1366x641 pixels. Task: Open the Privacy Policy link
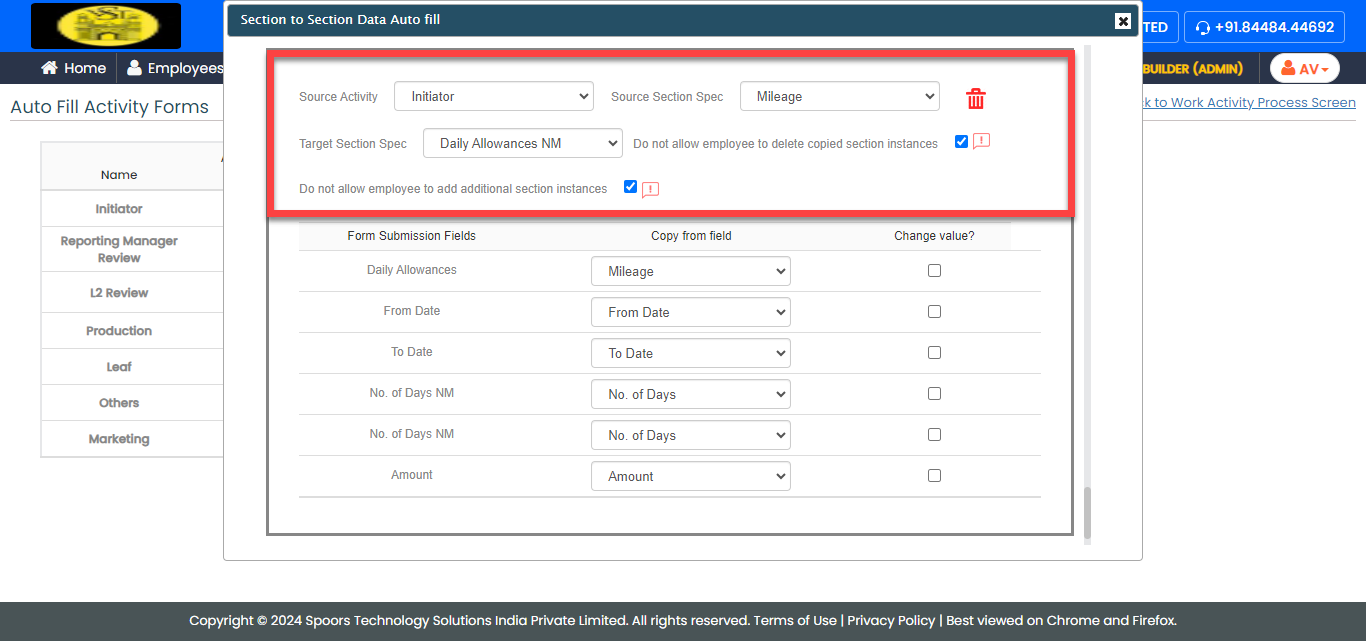(891, 620)
